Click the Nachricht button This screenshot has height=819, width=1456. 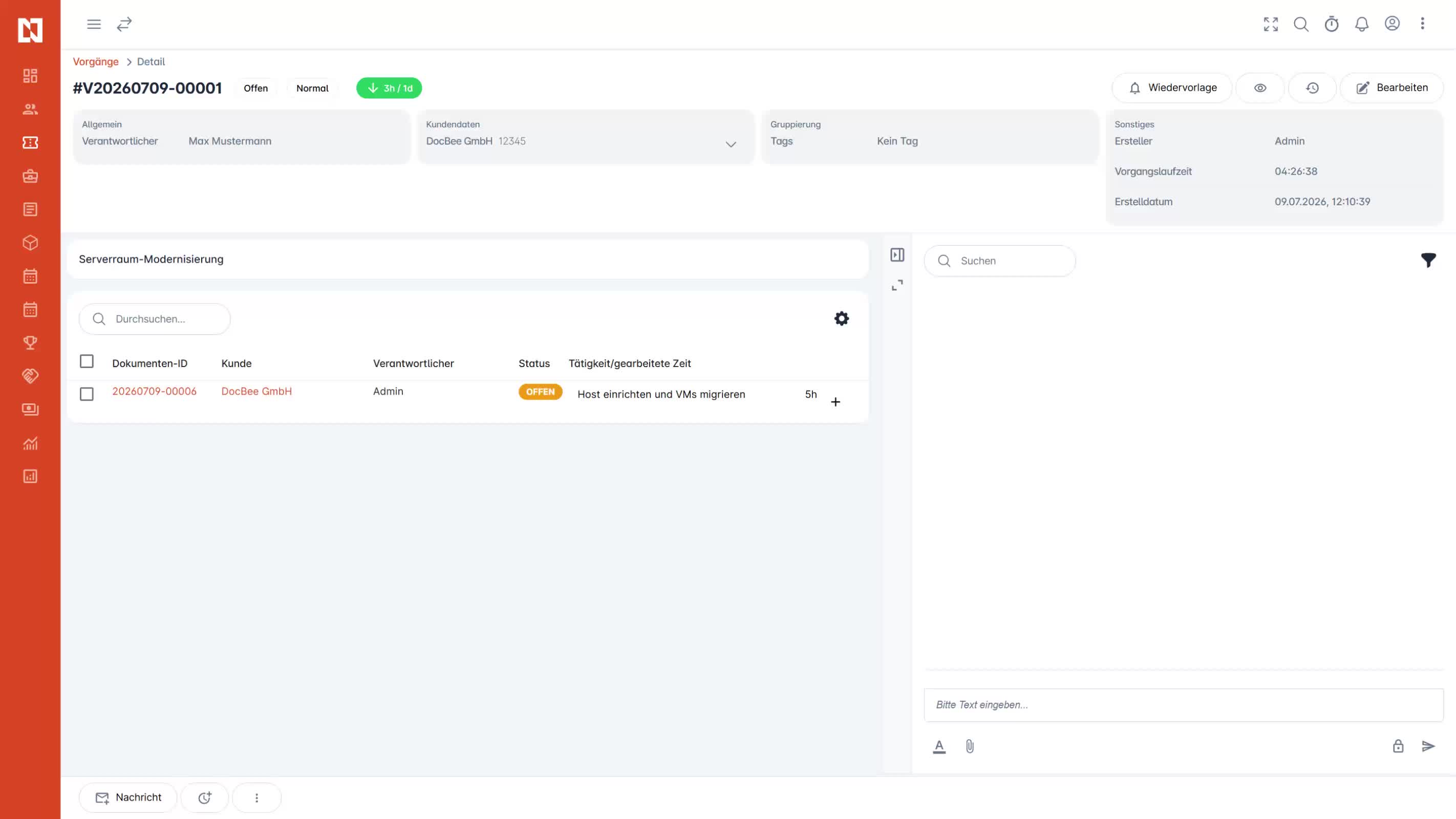tap(129, 798)
